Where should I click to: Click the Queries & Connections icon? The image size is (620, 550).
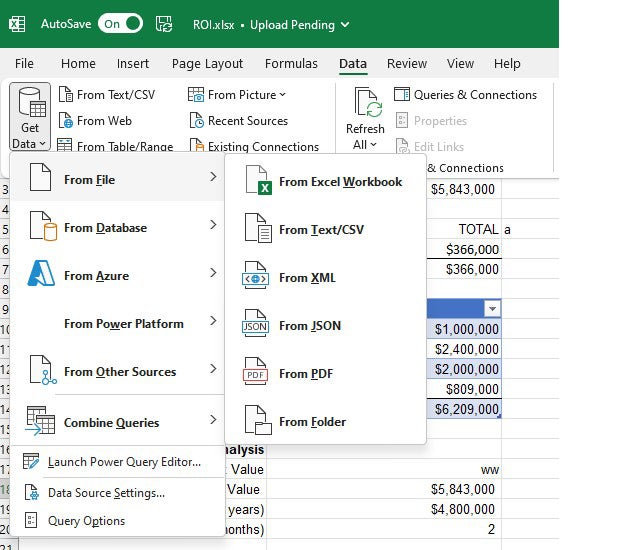point(402,95)
